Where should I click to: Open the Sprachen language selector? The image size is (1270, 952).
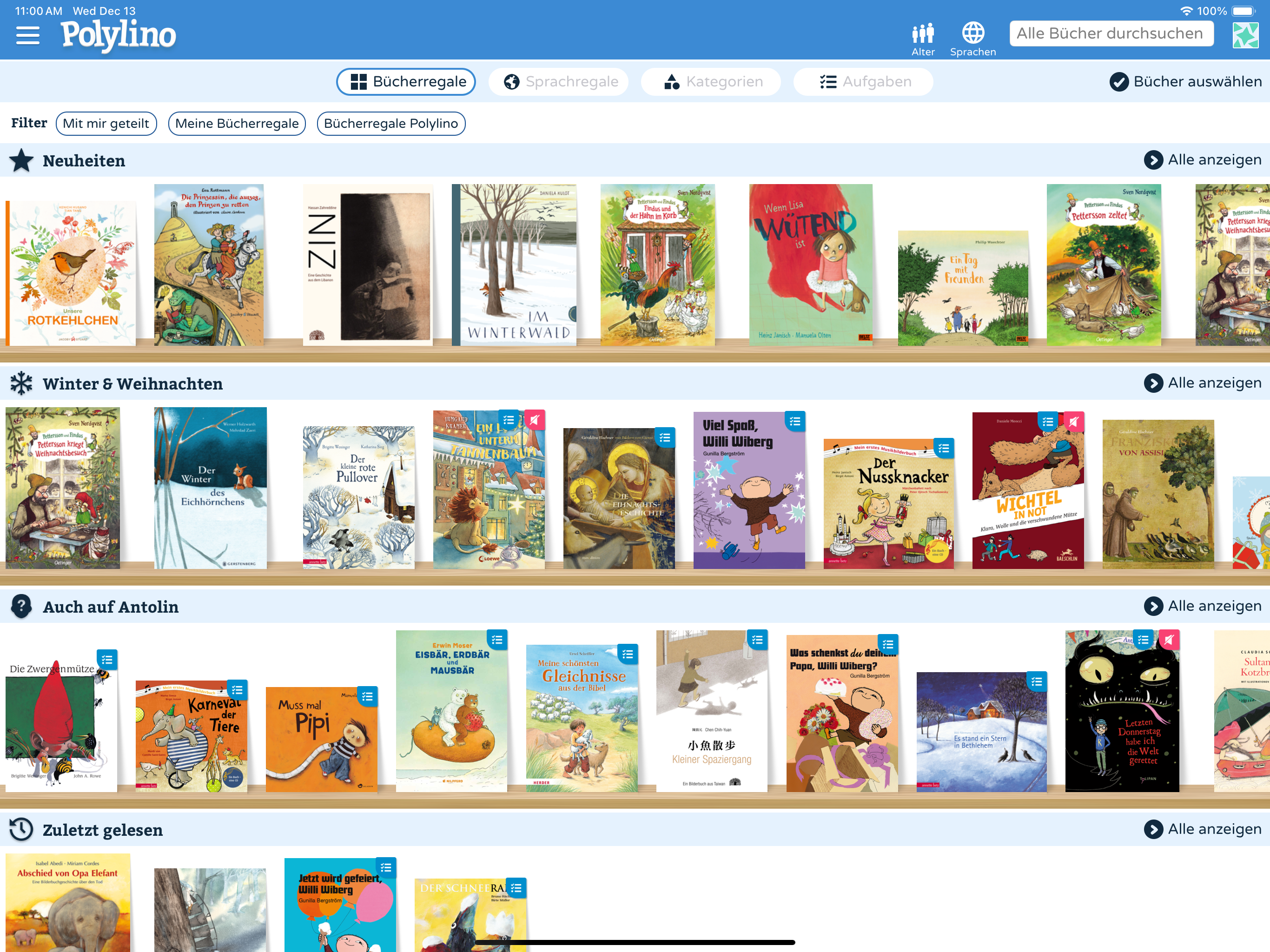972,40
